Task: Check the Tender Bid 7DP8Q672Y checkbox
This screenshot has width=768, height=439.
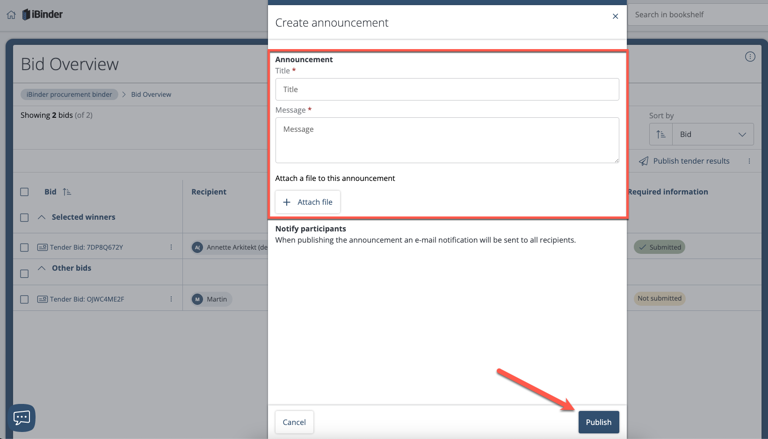Action: click(x=25, y=247)
